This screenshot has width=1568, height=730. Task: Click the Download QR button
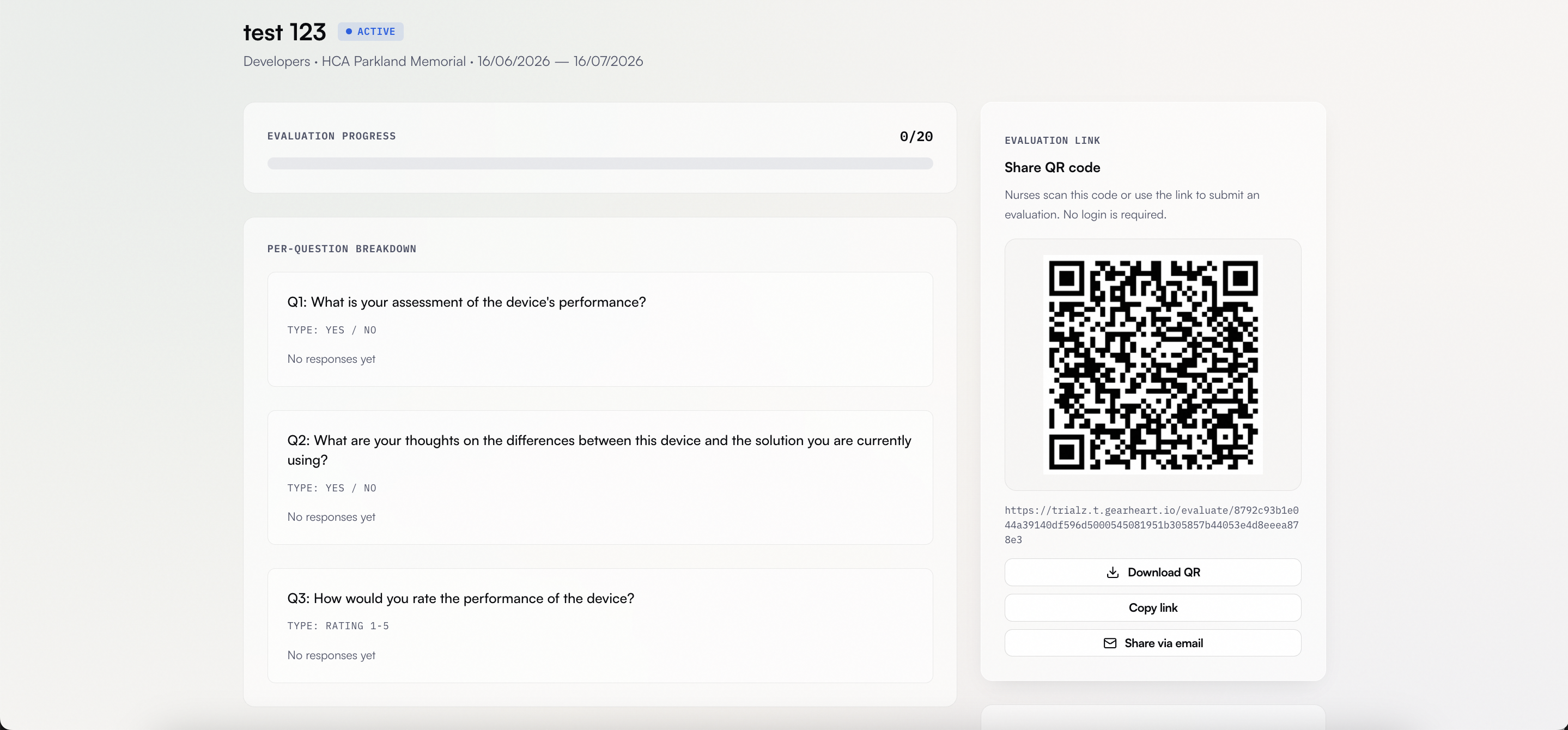1152,573
